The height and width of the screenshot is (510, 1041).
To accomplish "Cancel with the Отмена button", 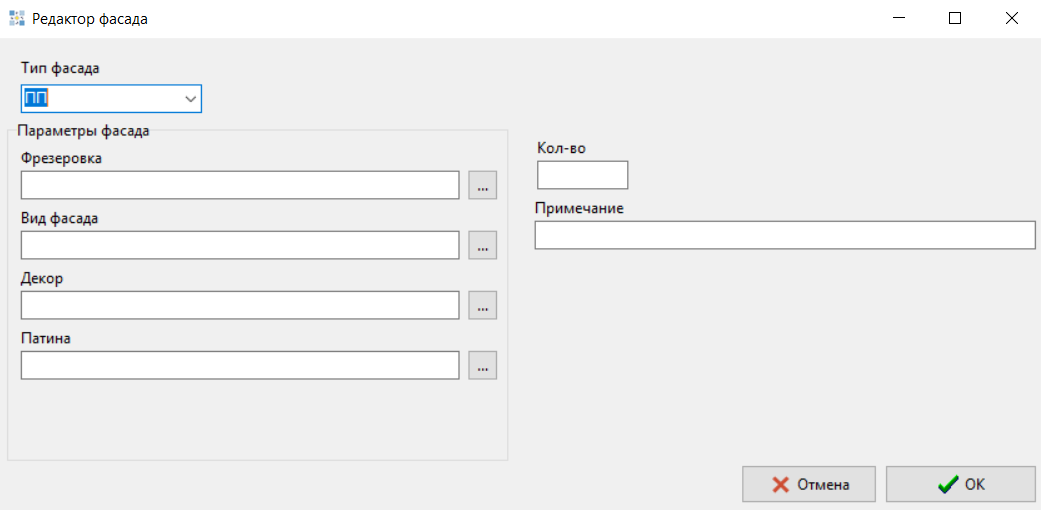I will tap(809, 484).
